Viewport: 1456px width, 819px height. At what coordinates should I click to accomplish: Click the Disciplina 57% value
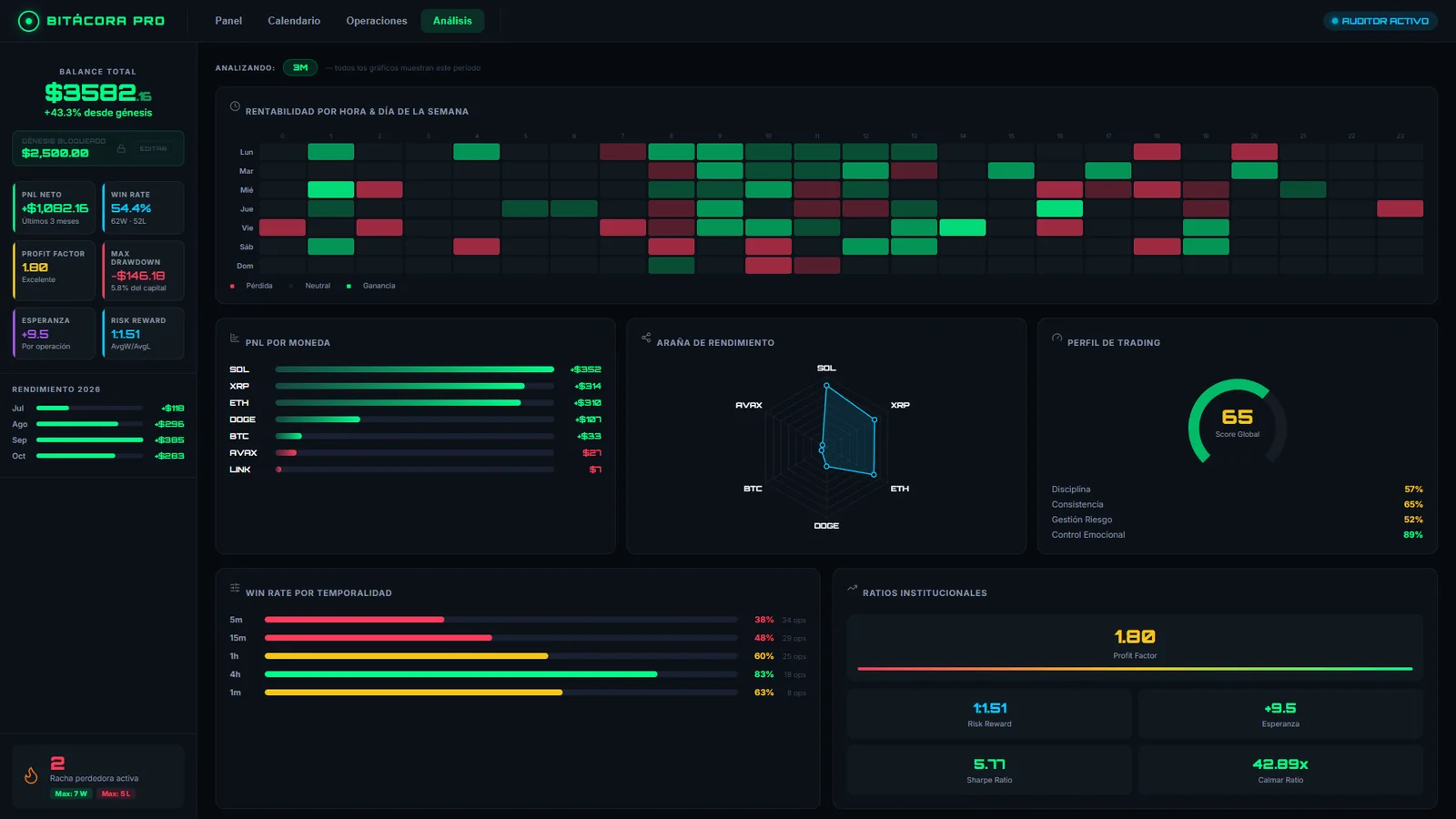tap(1413, 490)
